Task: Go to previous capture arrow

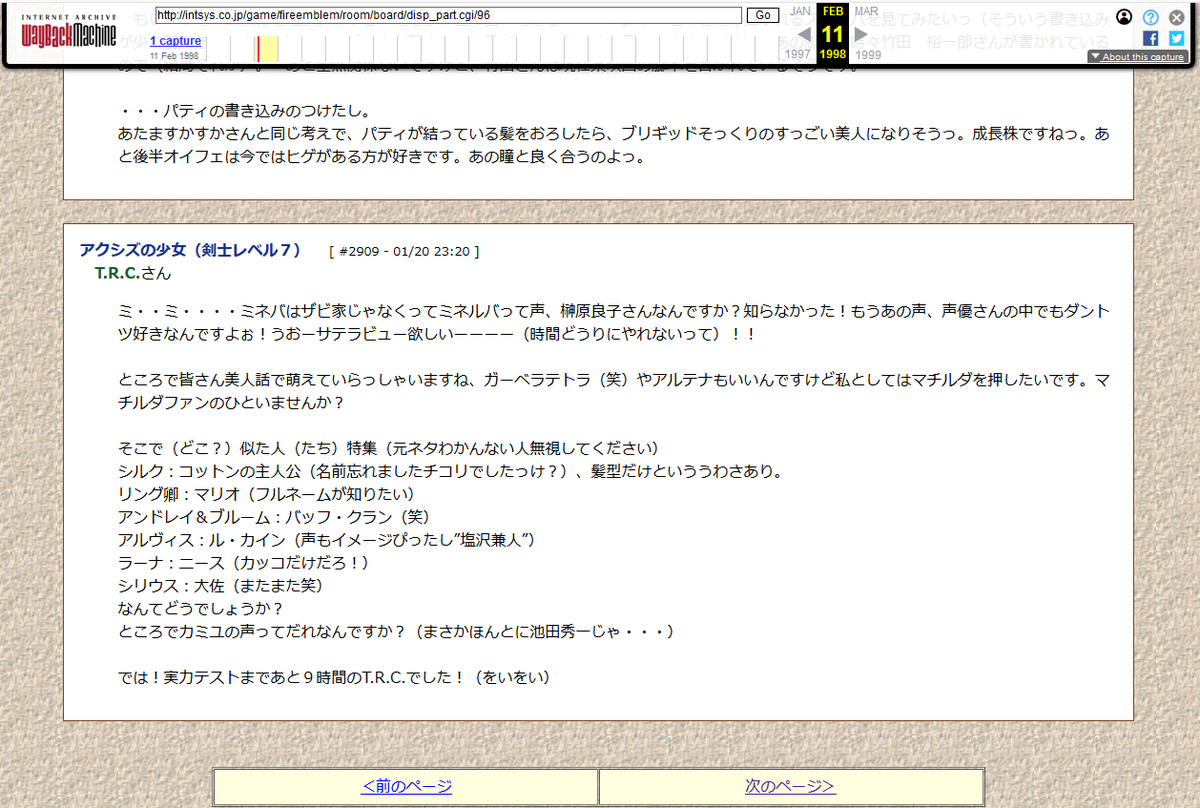Action: 802,34
